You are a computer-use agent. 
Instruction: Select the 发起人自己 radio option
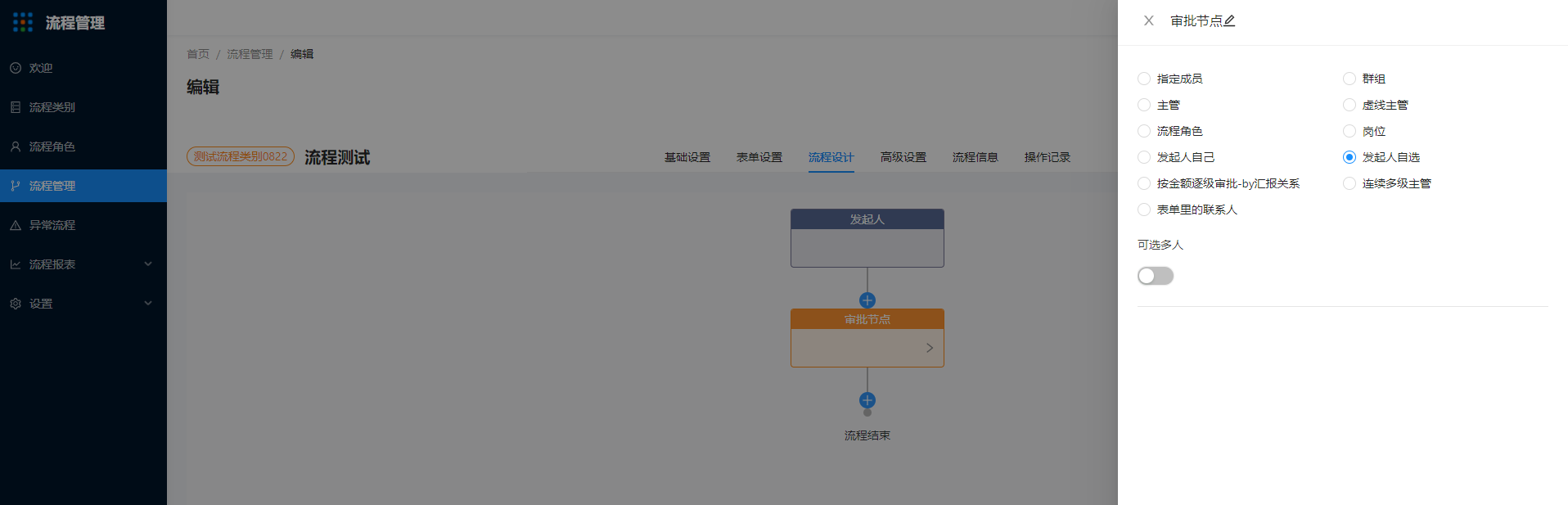pos(1144,157)
